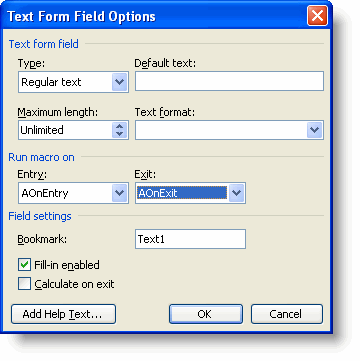Screen dimensions: 360x361
Task: Select the Regular text value in Type box
Action: click(x=51, y=82)
